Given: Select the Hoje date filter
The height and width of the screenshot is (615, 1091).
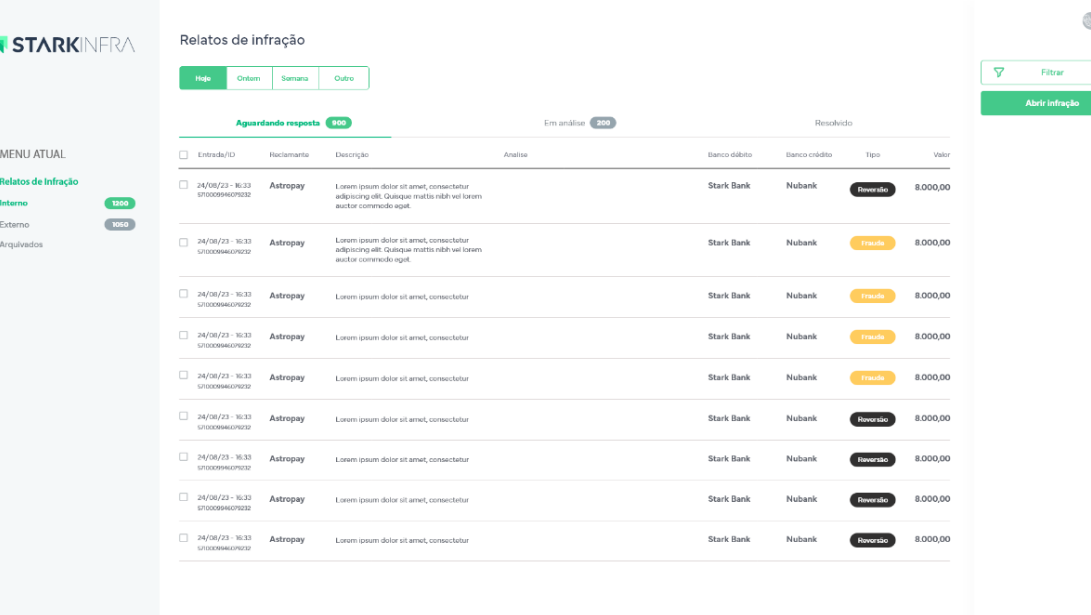Looking at the screenshot, I should tap(203, 78).
